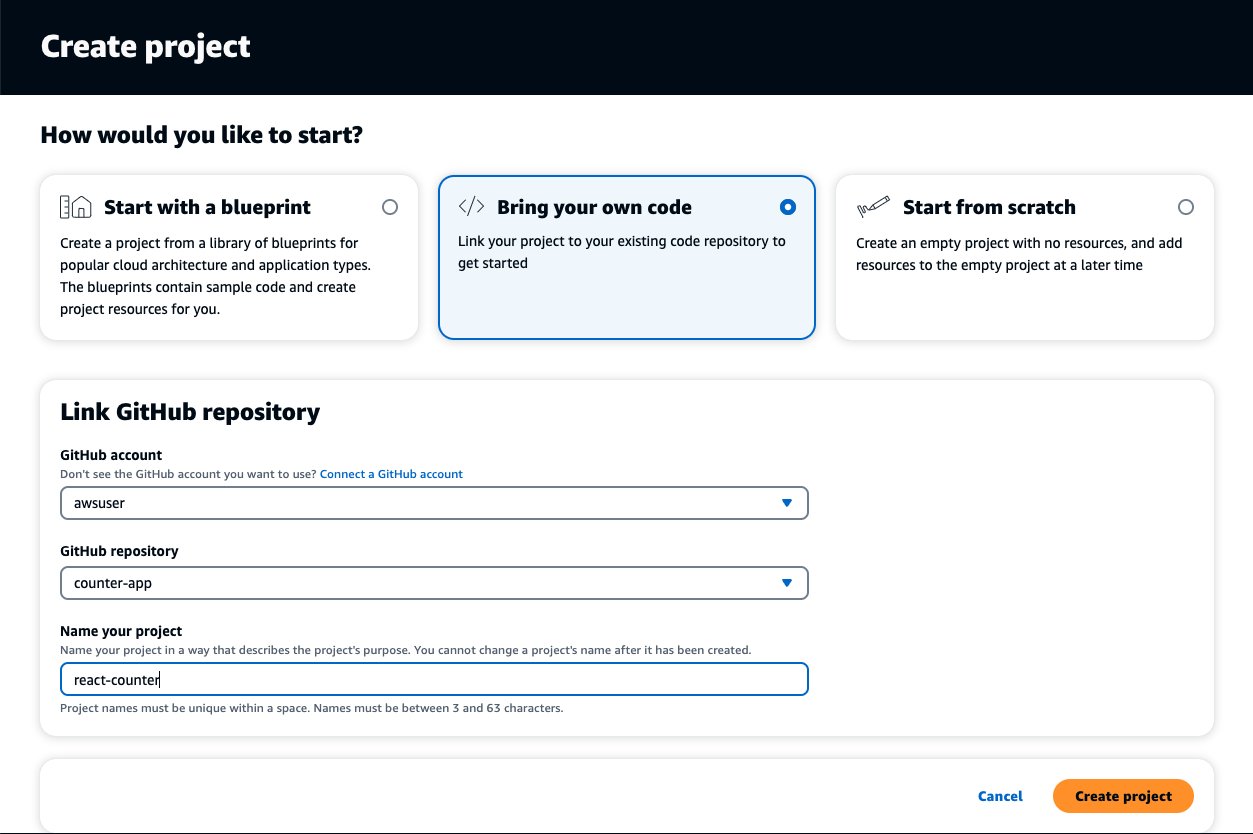This screenshot has width=1253, height=834.
Task: Click the "Start with a blueprint" card title
Action: click(x=207, y=207)
